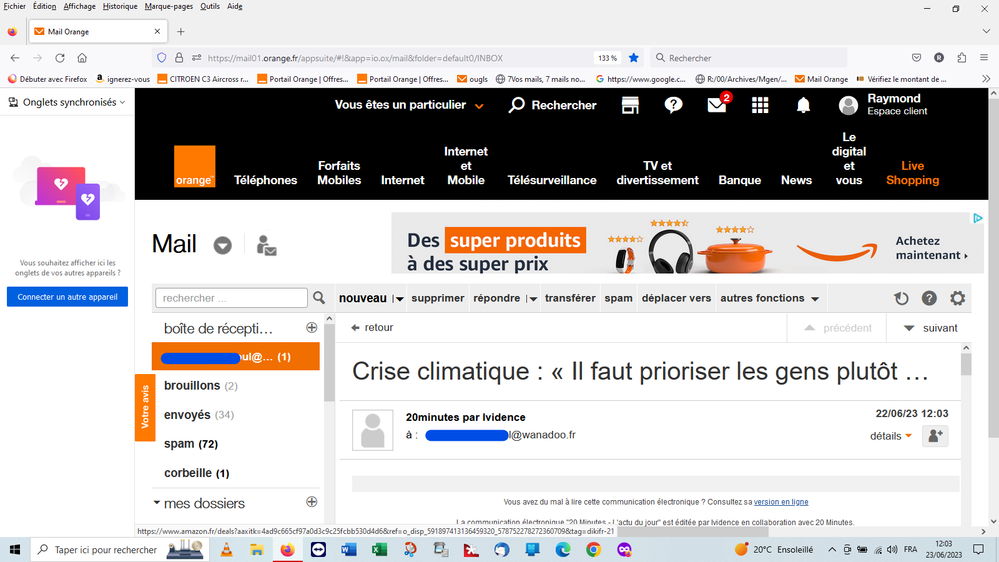The width and height of the screenshot is (999, 562).
Task: Click the Votre avis feedback tab
Action: [145, 407]
